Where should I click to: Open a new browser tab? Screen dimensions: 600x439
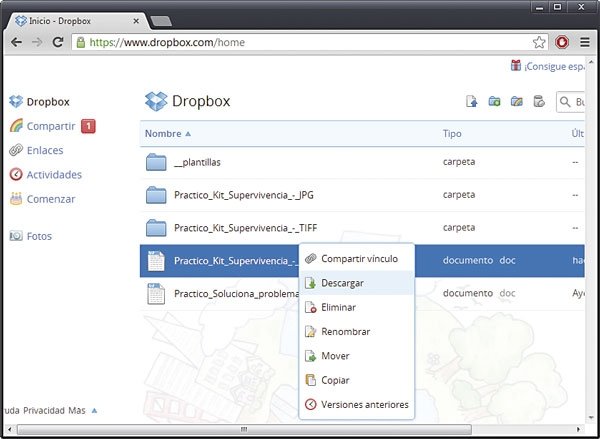pyautogui.click(x=161, y=21)
